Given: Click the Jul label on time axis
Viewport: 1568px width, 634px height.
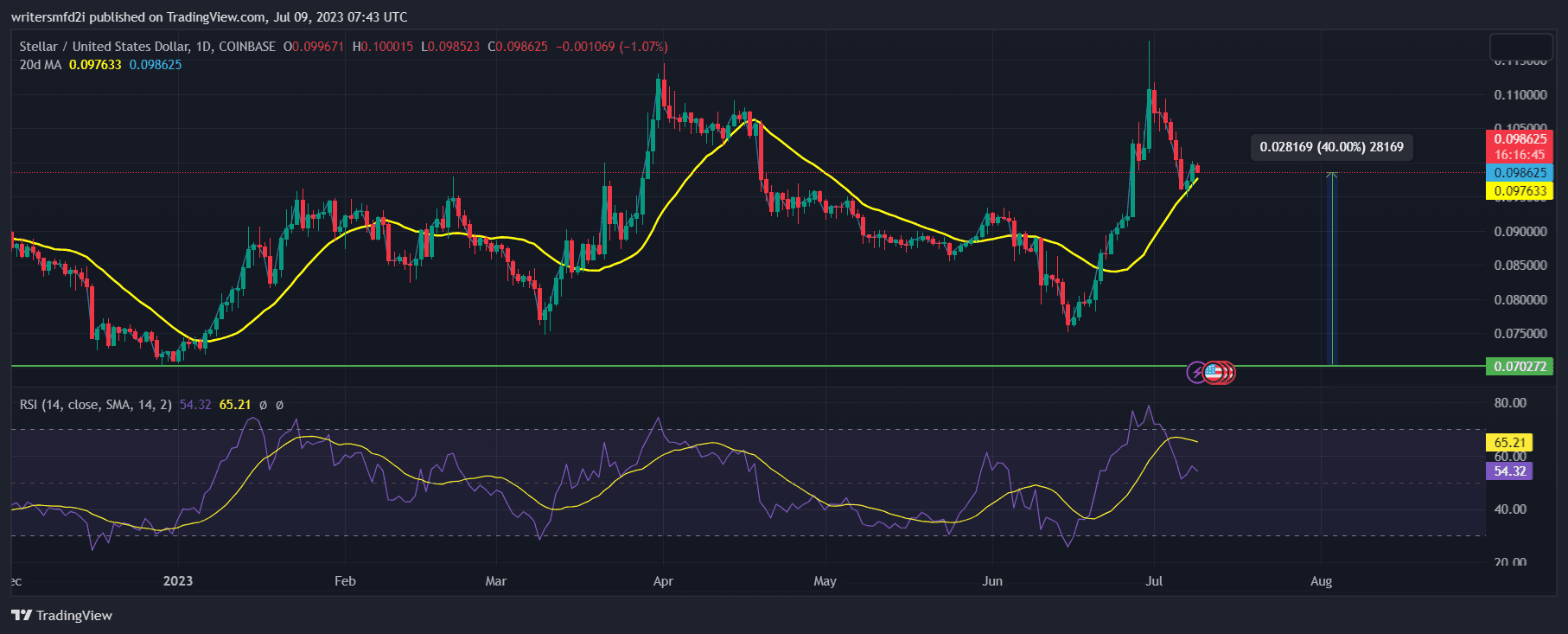Looking at the screenshot, I should point(1154,581).
